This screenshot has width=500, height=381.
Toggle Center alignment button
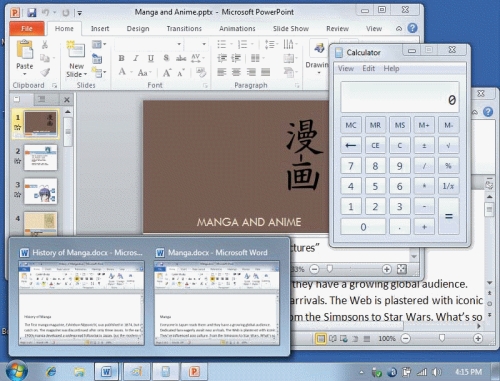(236, 72)
